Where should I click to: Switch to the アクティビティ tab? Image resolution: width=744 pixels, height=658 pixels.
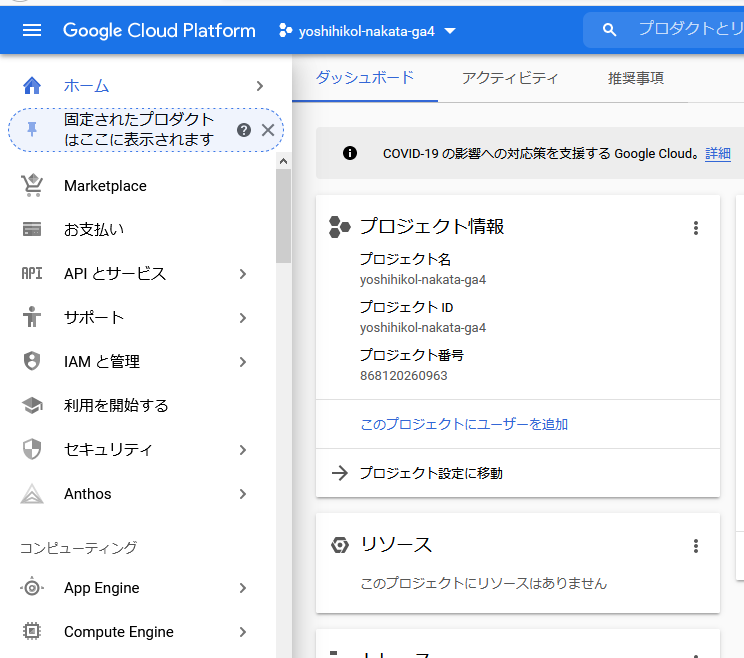click(x=510, y=78)
